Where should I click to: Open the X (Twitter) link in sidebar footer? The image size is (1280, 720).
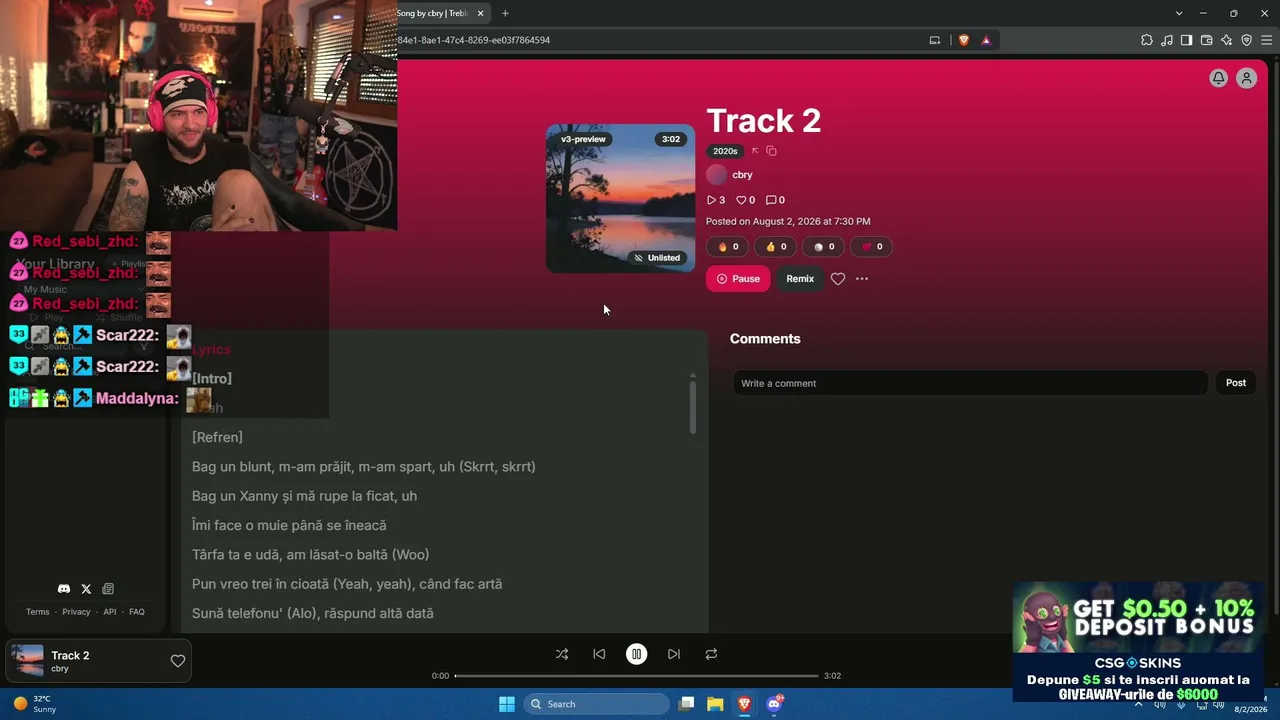(86, 589)
